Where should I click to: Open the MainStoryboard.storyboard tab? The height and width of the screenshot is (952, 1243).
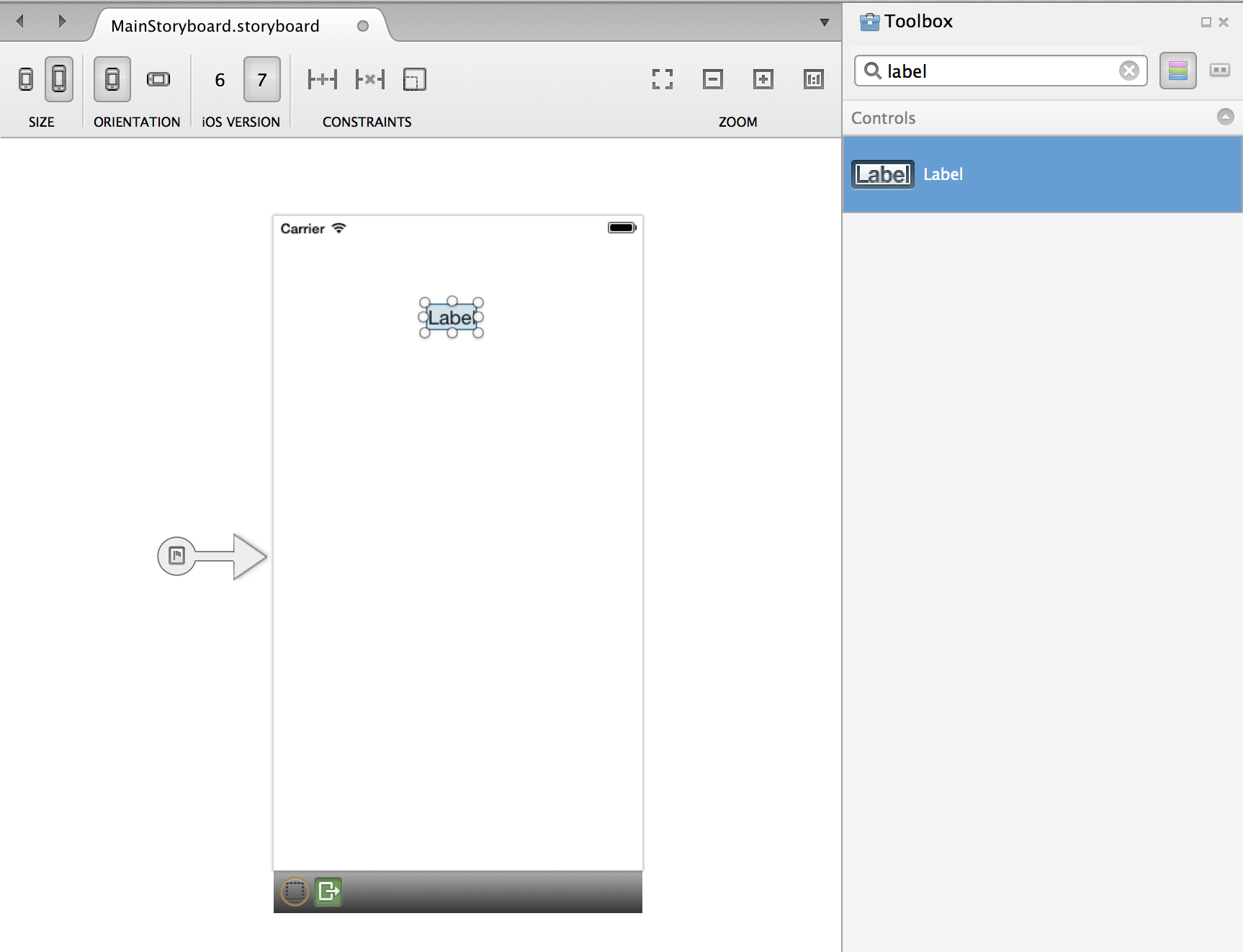pos(215,26)
